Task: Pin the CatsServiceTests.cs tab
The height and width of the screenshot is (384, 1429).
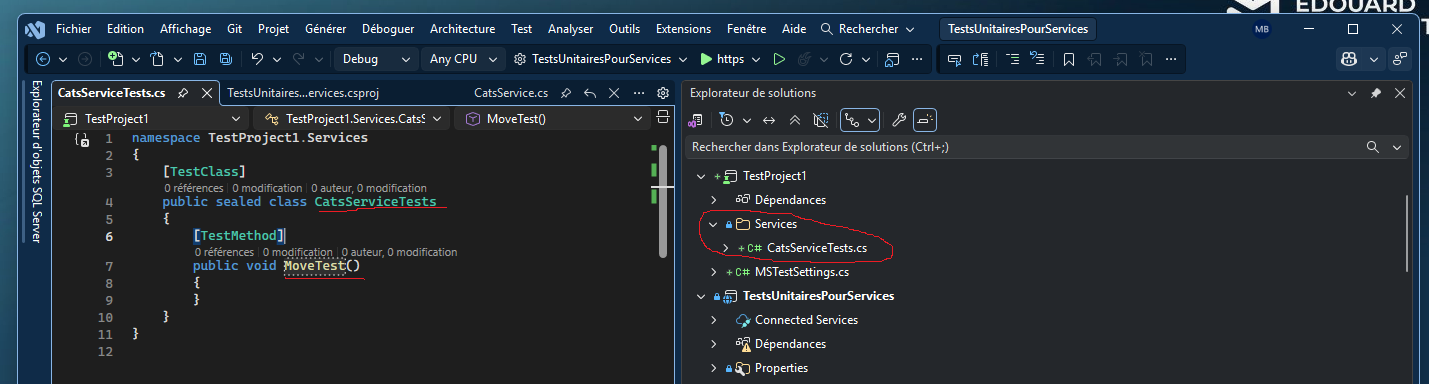Action: pyautogui.click(x=183, y=93)
